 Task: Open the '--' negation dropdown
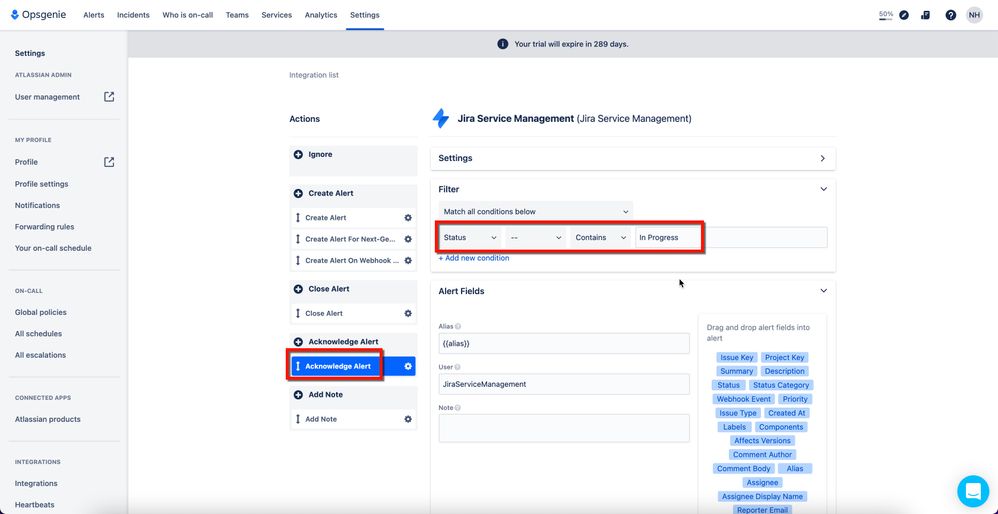(x=536, y=237)
